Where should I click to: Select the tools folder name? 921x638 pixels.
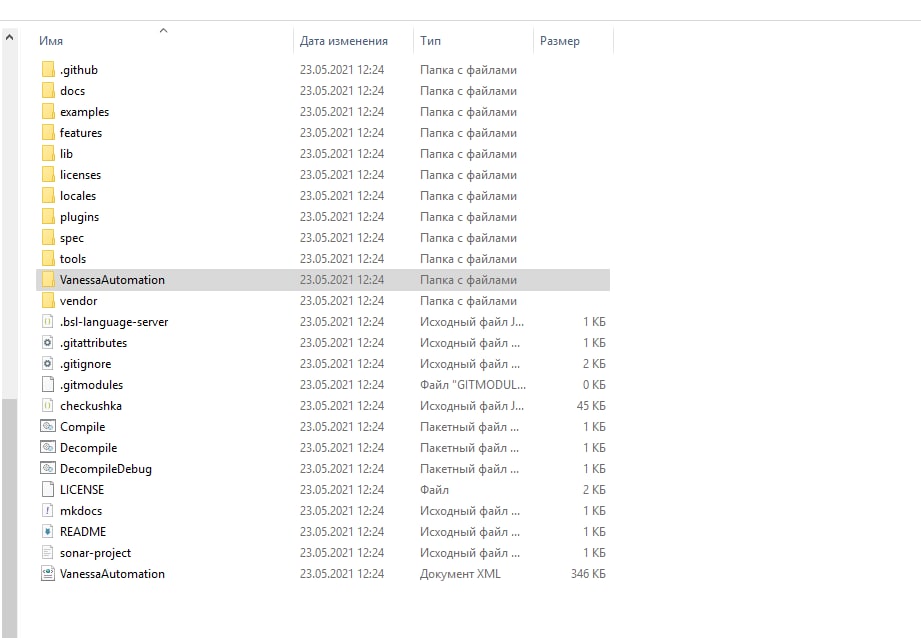tap(73, 259)
